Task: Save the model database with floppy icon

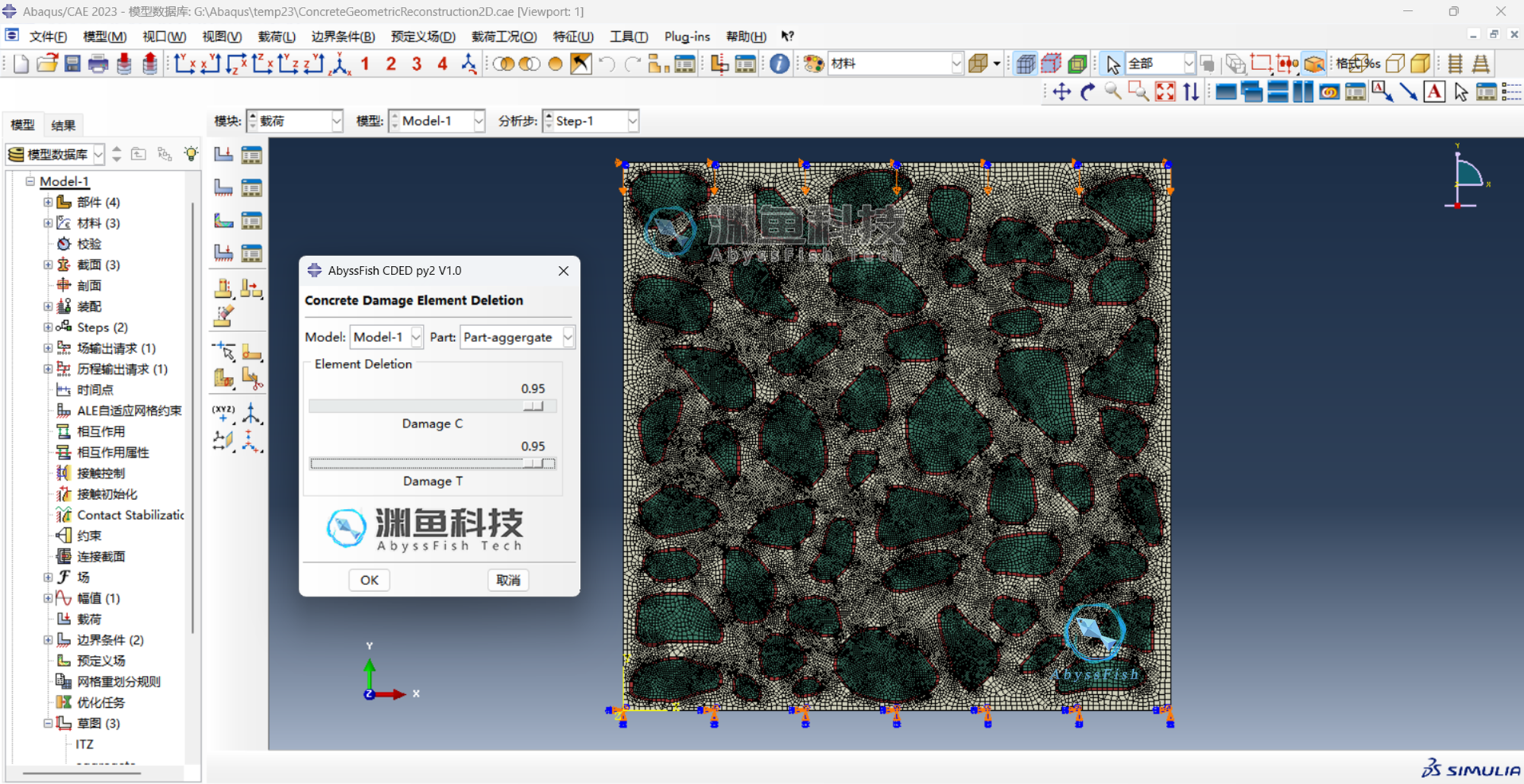Action: coord(72,64)
